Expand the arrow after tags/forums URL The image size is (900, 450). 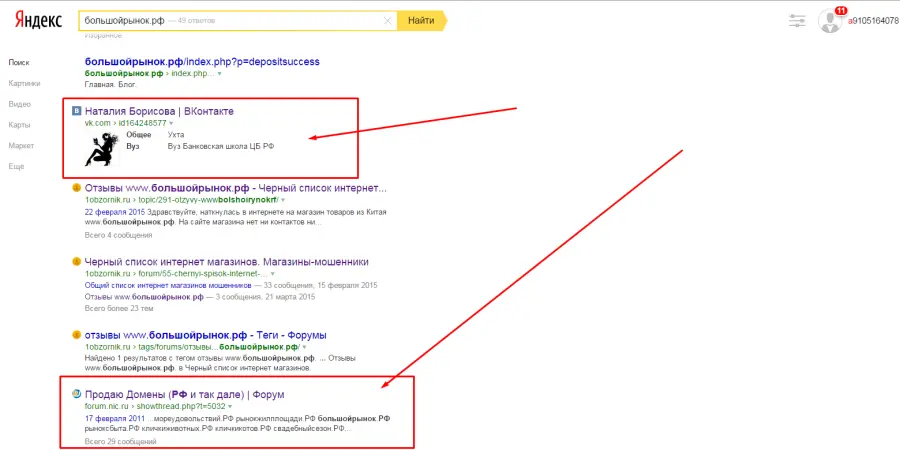pos(304,347)
